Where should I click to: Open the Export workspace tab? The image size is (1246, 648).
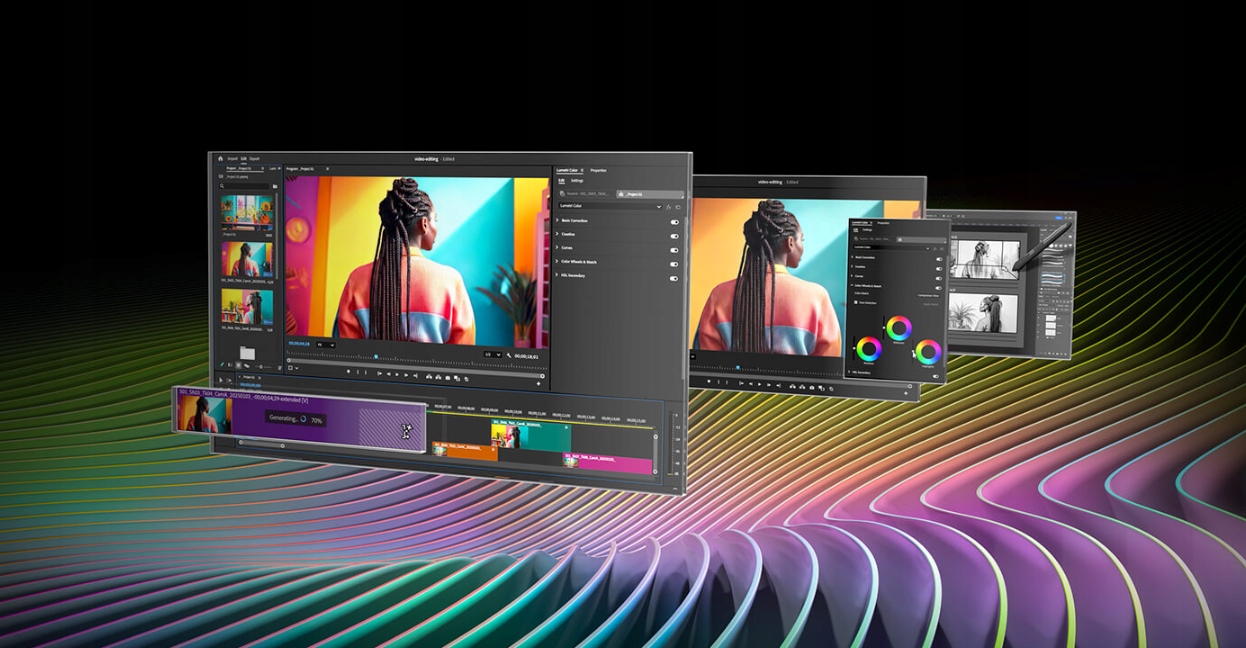pos(255,158)
